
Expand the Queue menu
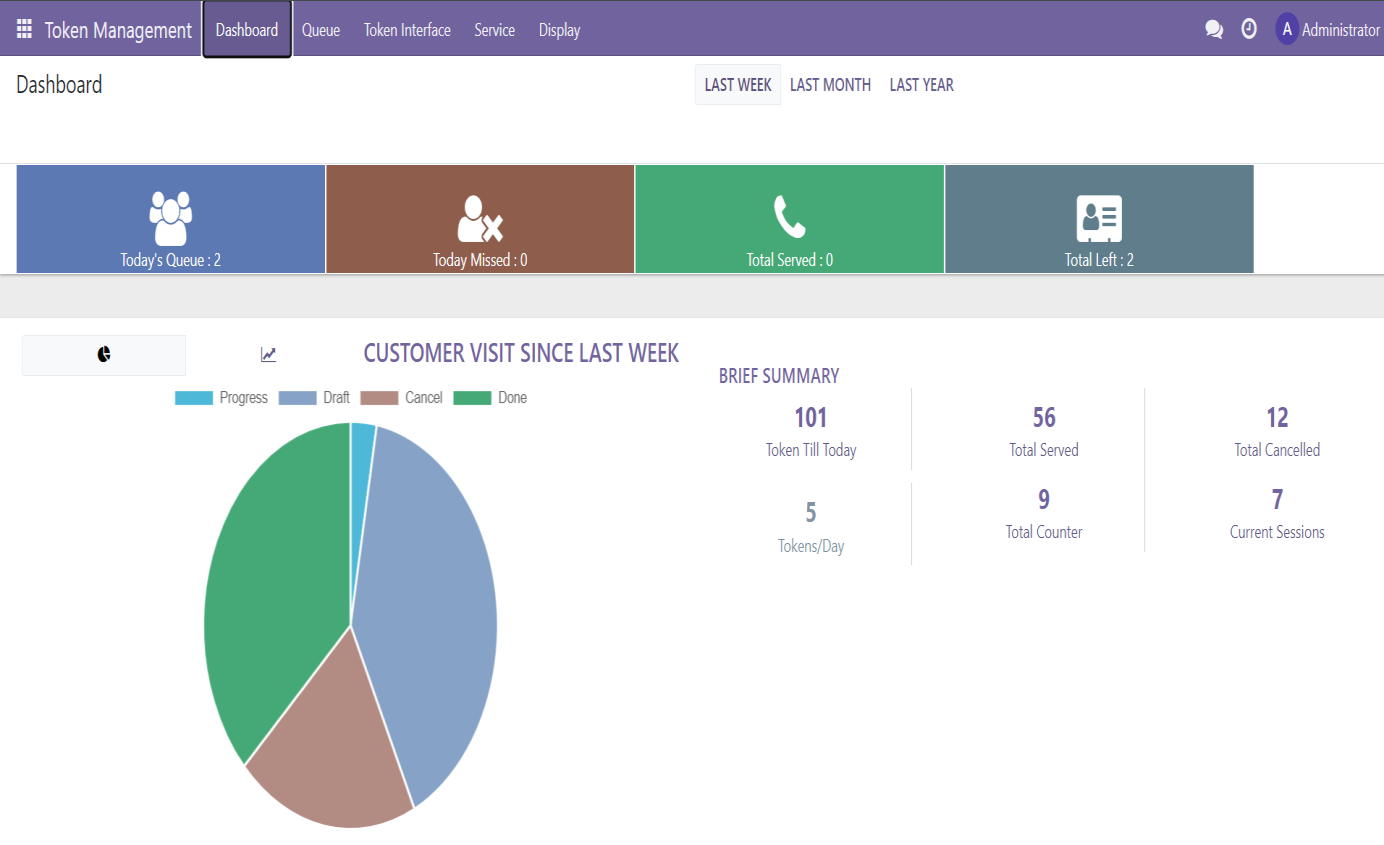pos(321,30)
